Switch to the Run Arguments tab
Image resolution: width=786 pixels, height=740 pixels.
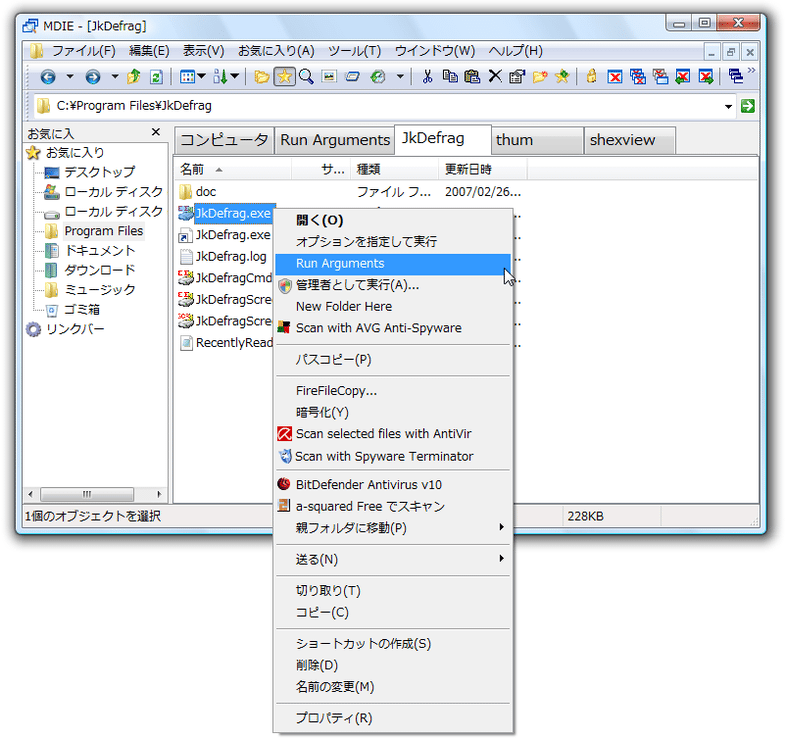pyautogui.click(x=335, y=140)
